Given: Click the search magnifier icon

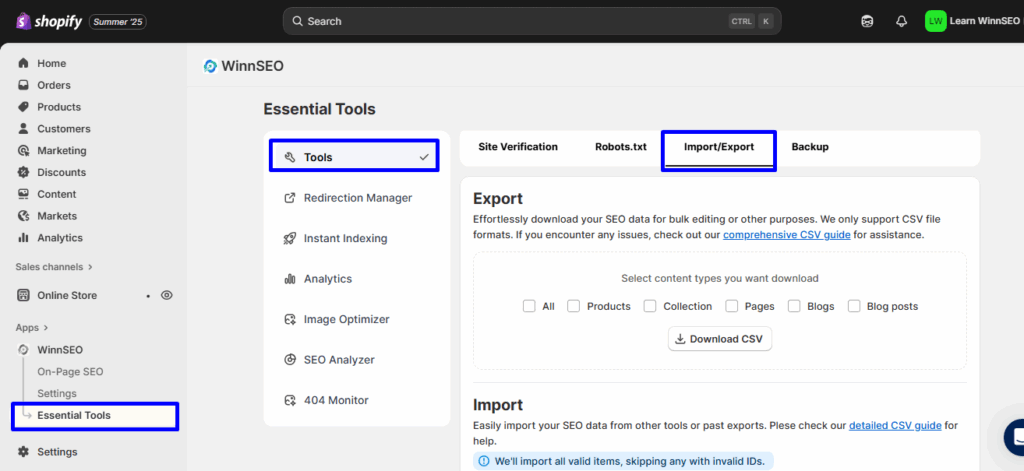Looking at the screenshot, I should pyautogui.click(x=297, y=22).
